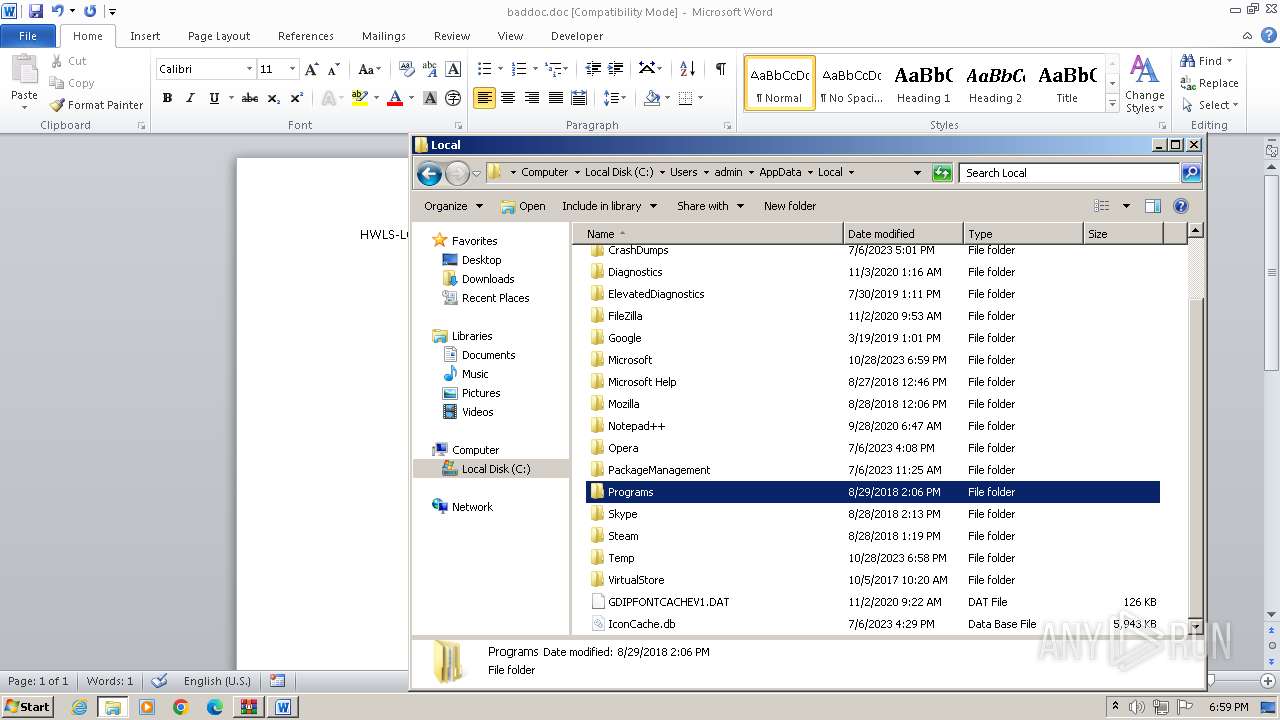The height and width of the screenshot is (720, 1280).
Task: Sort by Date modified column header
Action: pyautogui.click(x=903, y=234)
